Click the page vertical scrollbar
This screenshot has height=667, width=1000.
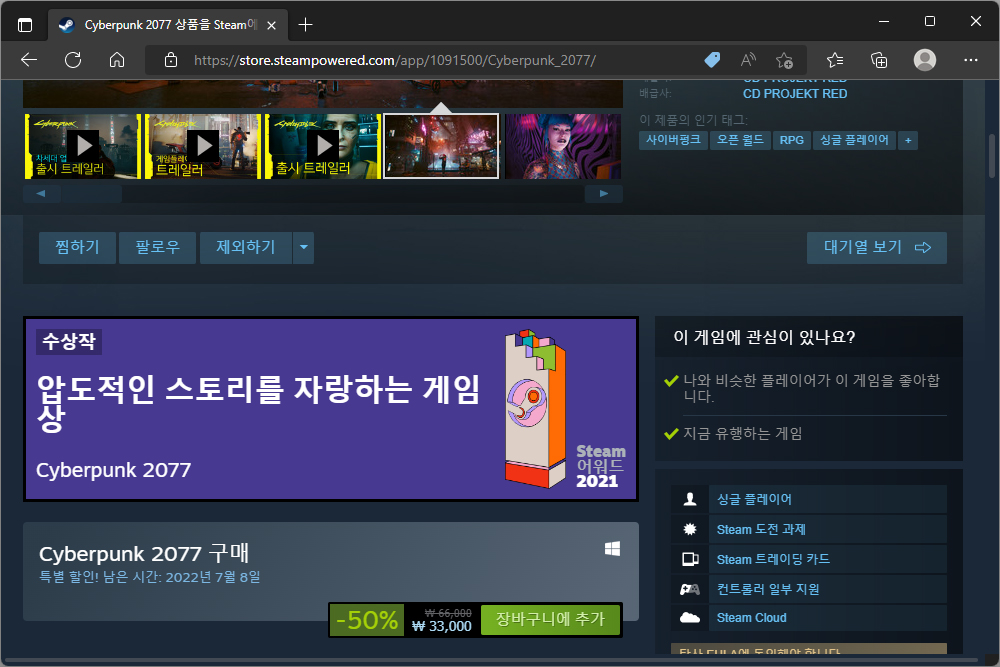coord(992,156)
